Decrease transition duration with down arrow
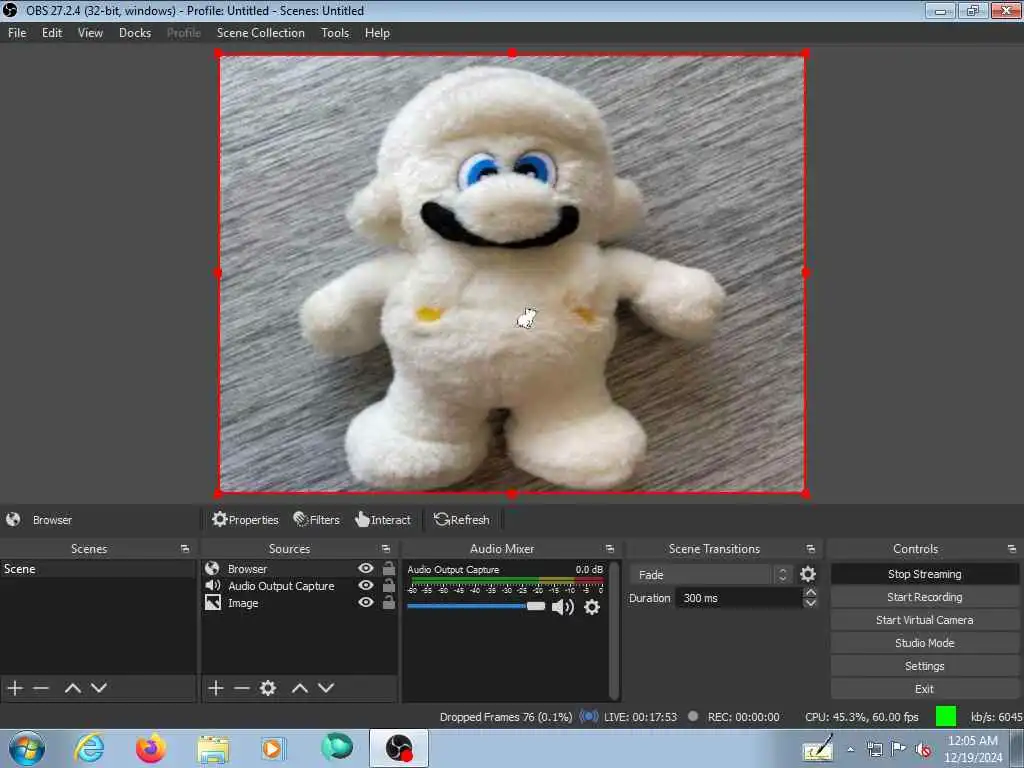This screenshot has height=768, width=1024. click(810, 603)
